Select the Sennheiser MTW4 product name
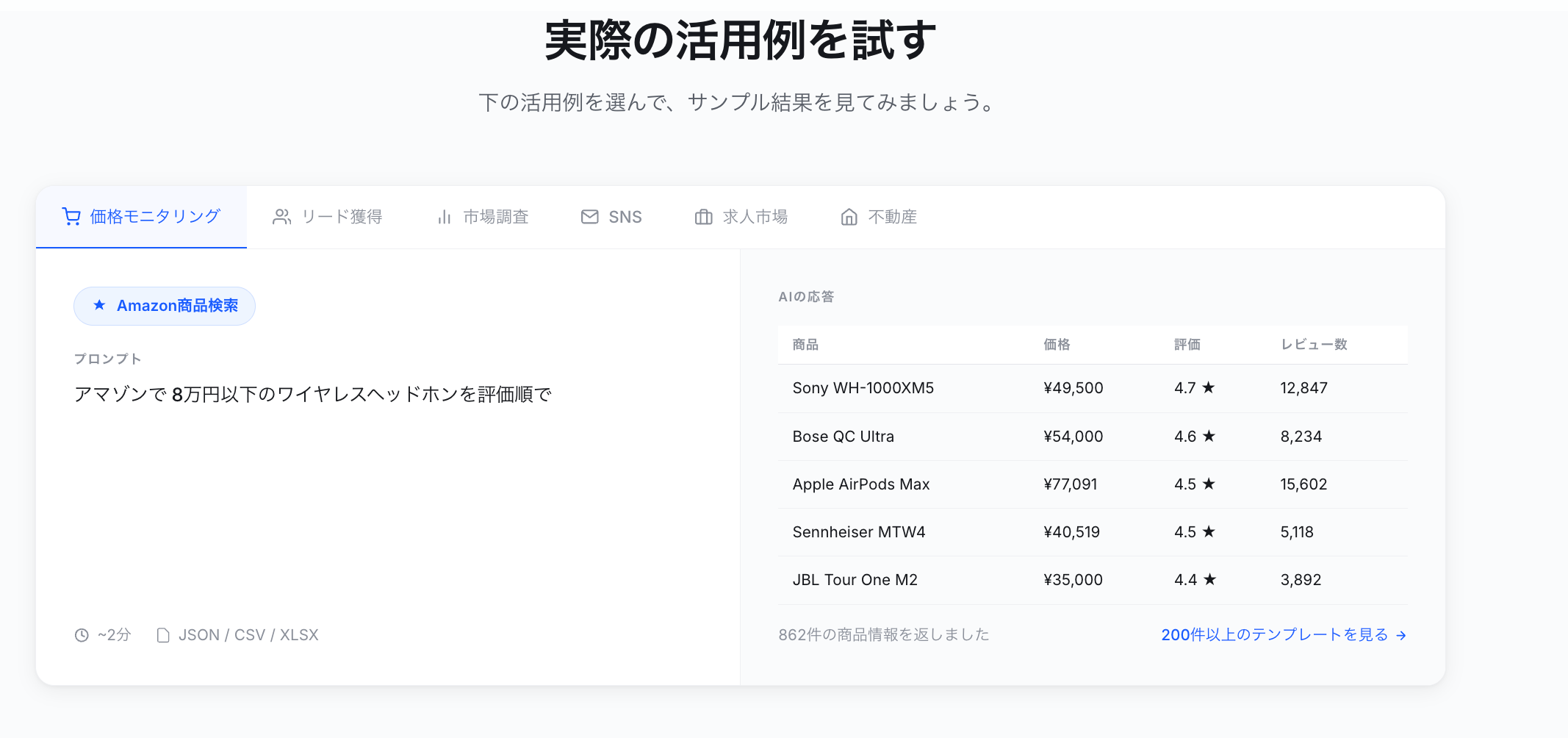The height and width of the screenshot is (738, 1568). (x=859, y=532)
